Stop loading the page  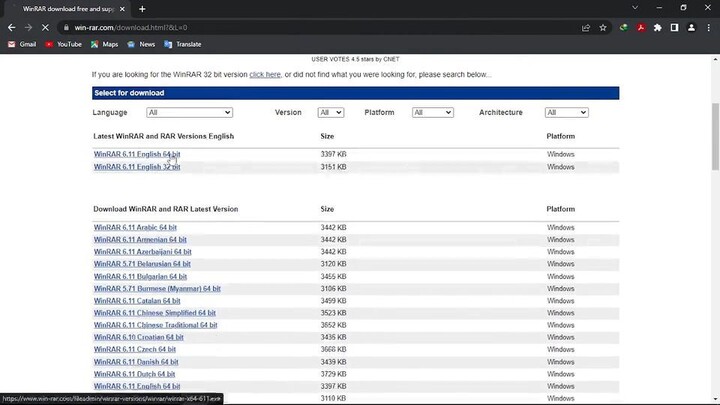click(x=45, y=28)
